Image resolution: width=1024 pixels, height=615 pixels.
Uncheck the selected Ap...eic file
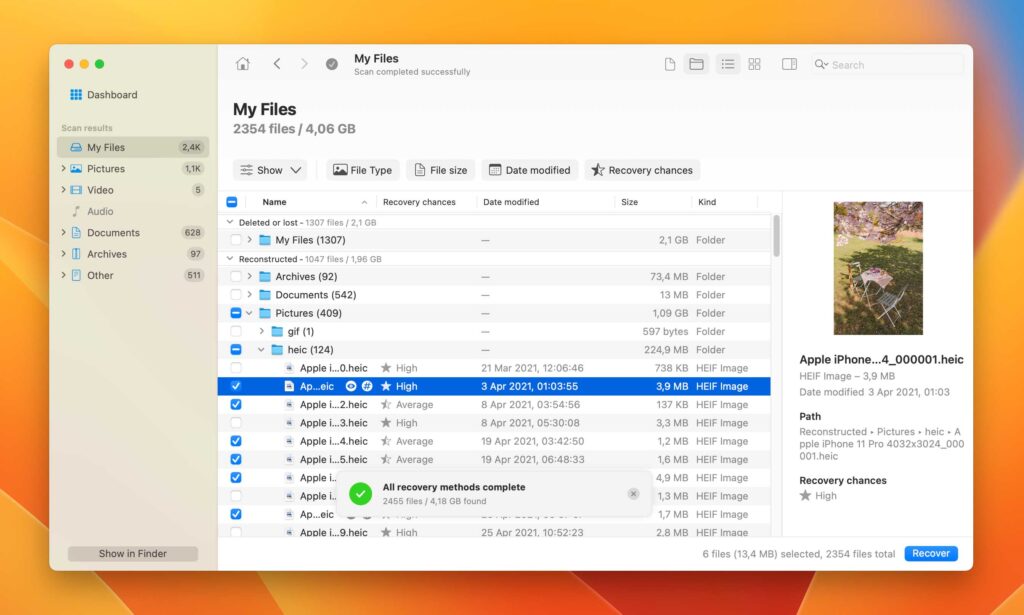[x=235, y=386]
